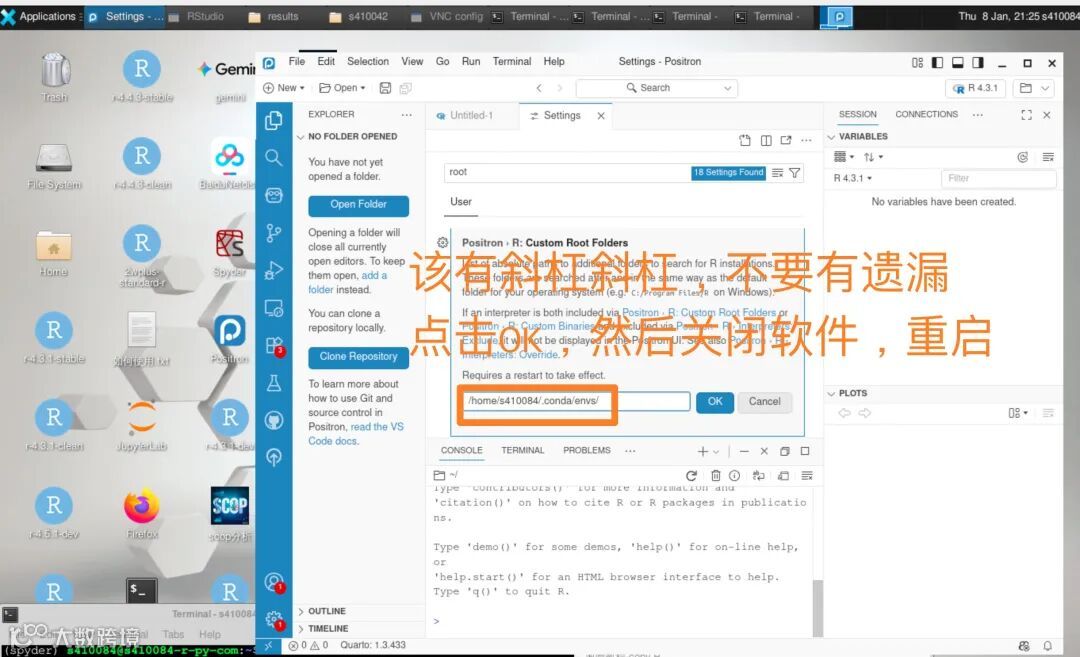Click the variables Filter field
The image size is (1080, 657).
[x=998, y=178]
